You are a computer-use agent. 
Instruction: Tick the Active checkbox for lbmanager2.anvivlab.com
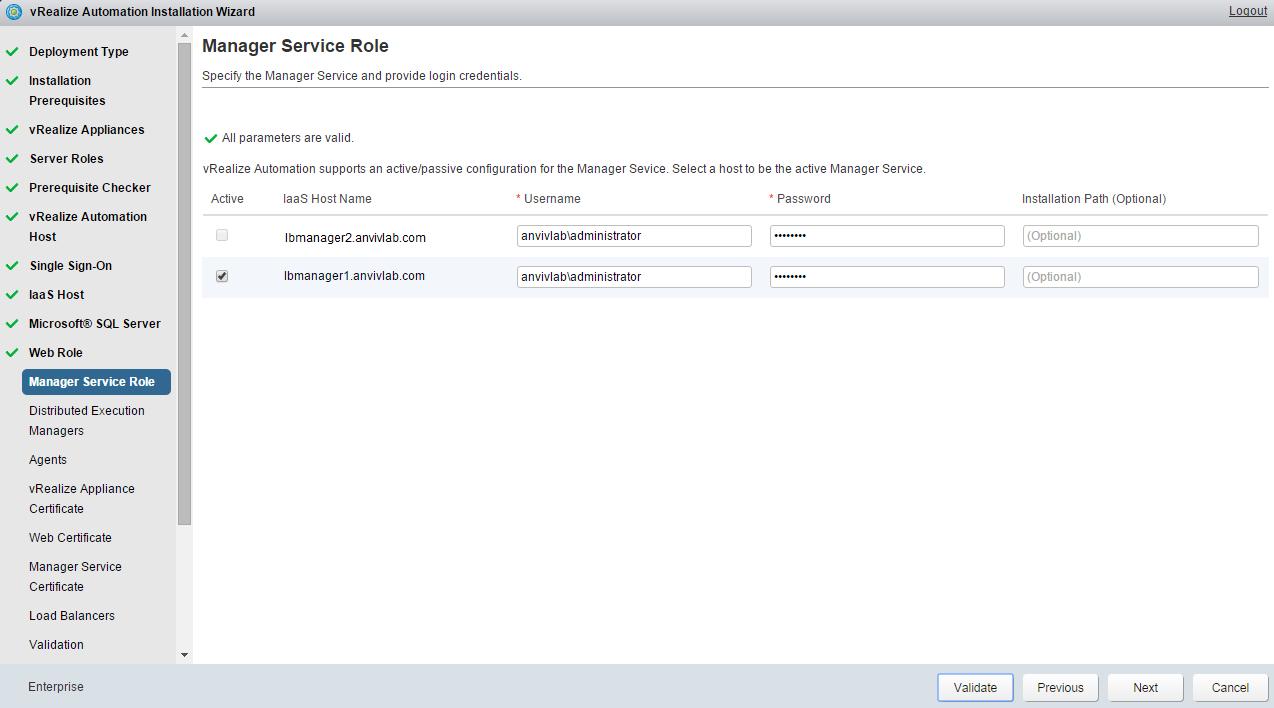222,235
